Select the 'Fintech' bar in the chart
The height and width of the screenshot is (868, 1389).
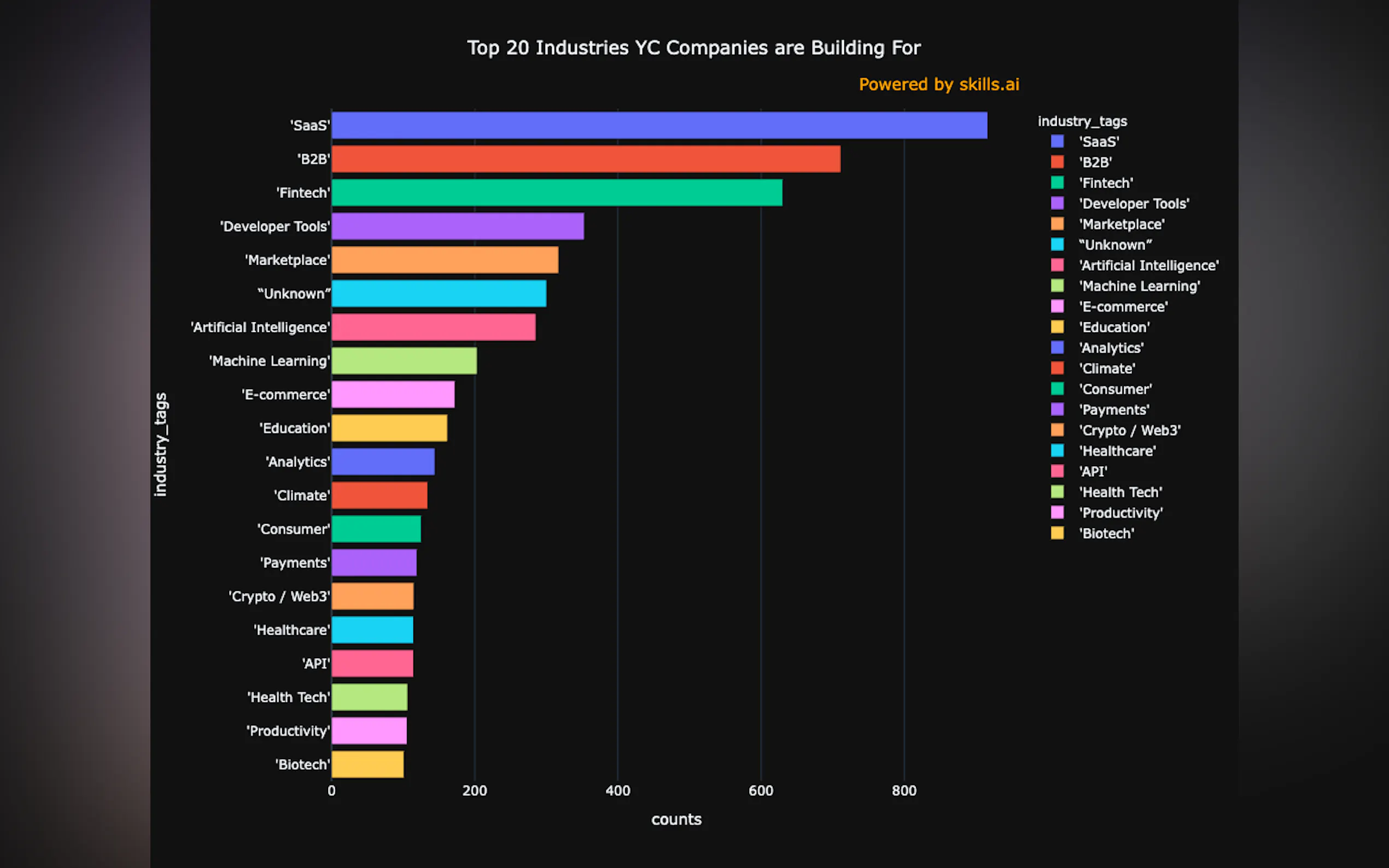click(556, 193)
